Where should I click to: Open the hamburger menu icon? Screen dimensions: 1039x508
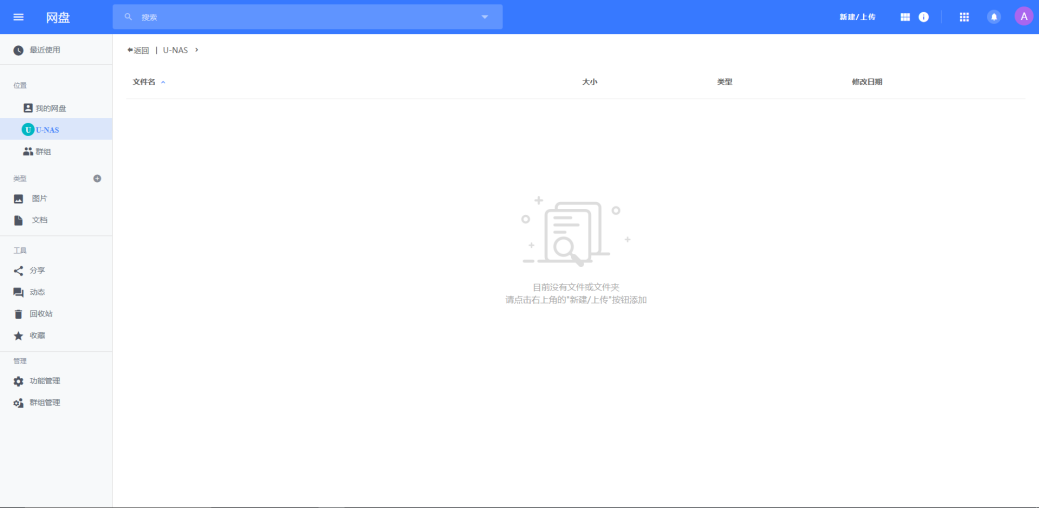(x=19, y=17)
